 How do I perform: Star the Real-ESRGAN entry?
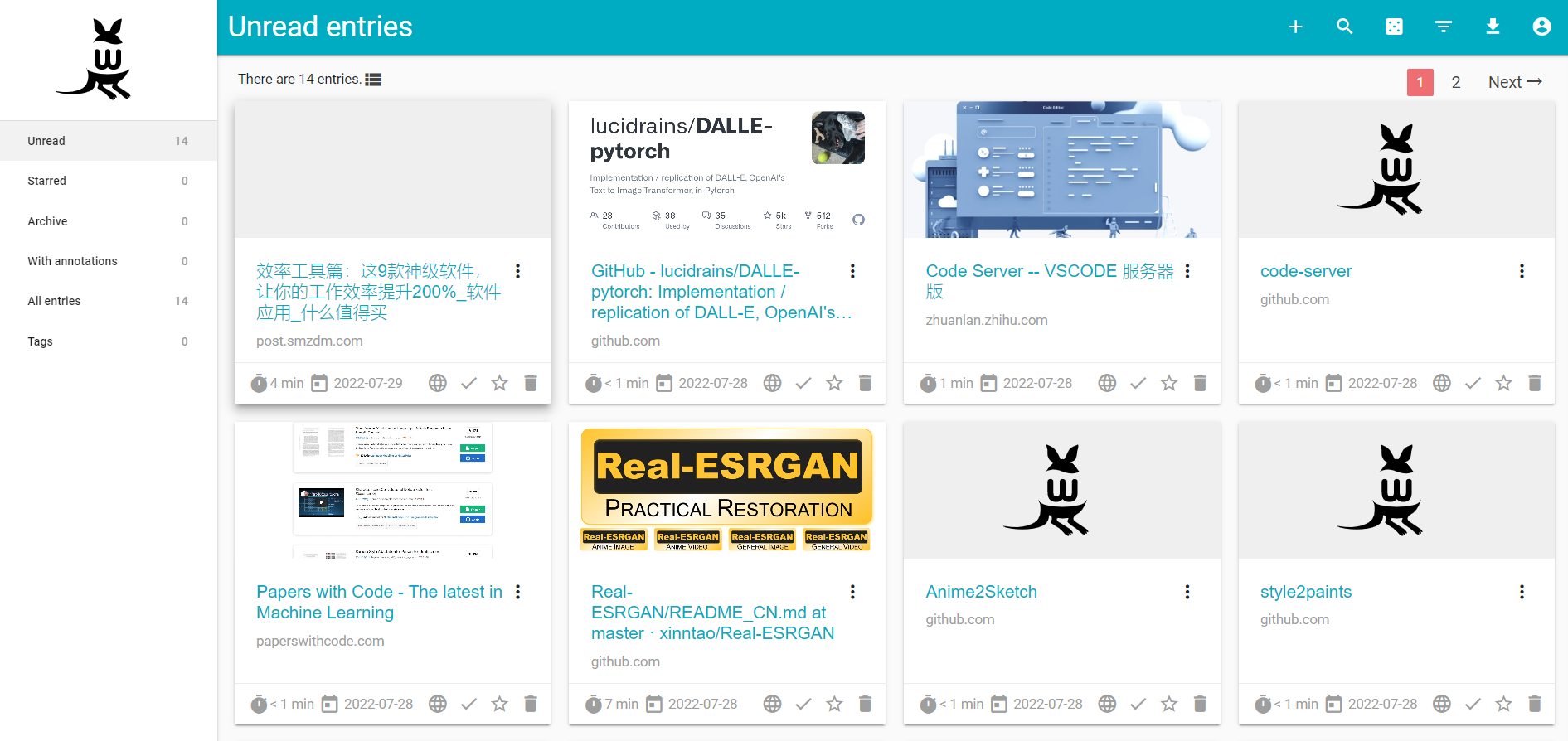coord(834,704)
